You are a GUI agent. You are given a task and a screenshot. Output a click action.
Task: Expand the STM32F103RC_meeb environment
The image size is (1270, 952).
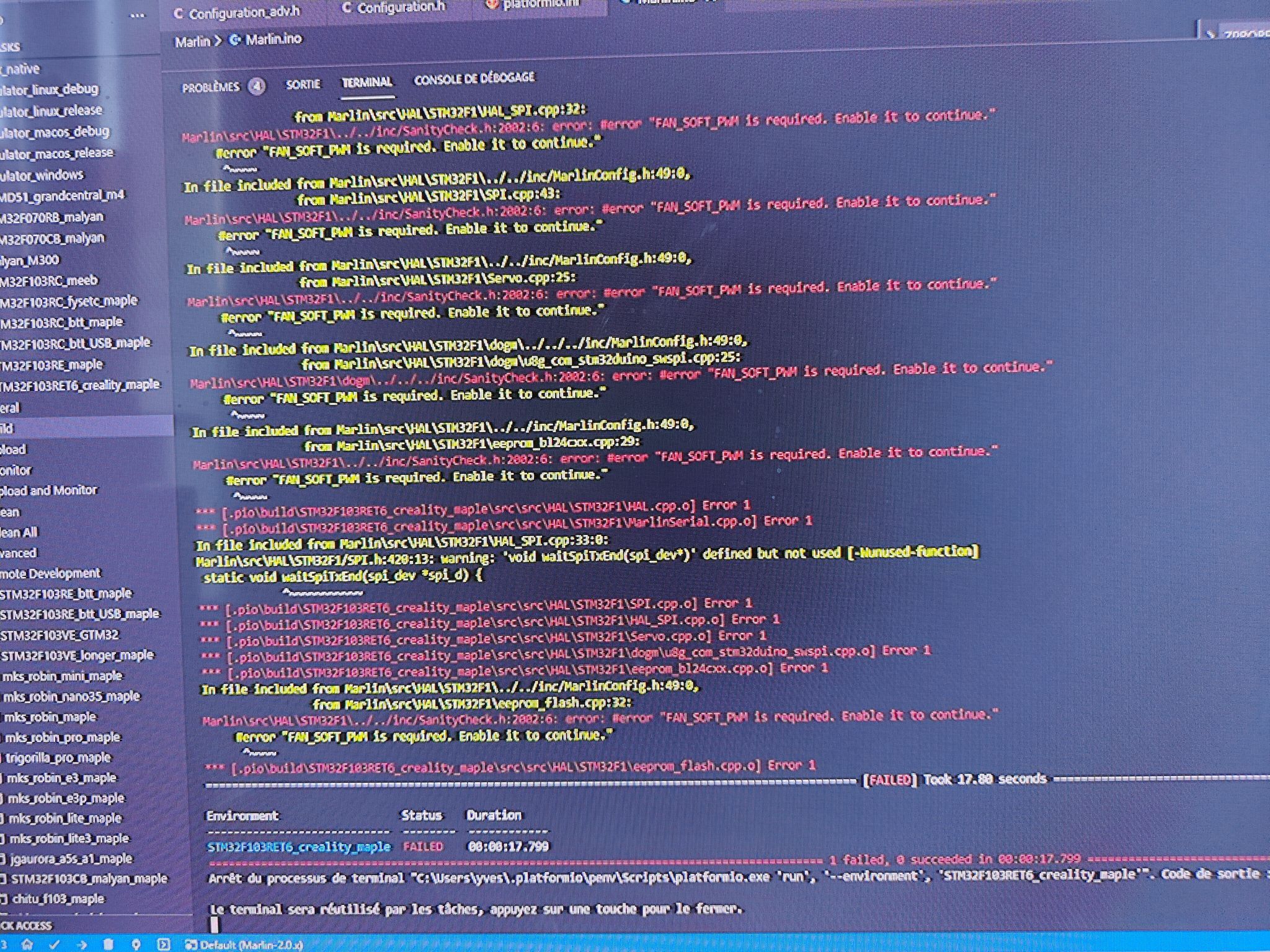(x=49, y=281)
